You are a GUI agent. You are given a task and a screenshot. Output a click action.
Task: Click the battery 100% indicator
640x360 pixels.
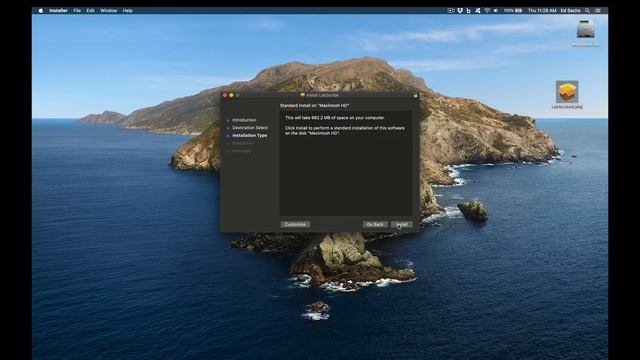coord(513,11)
